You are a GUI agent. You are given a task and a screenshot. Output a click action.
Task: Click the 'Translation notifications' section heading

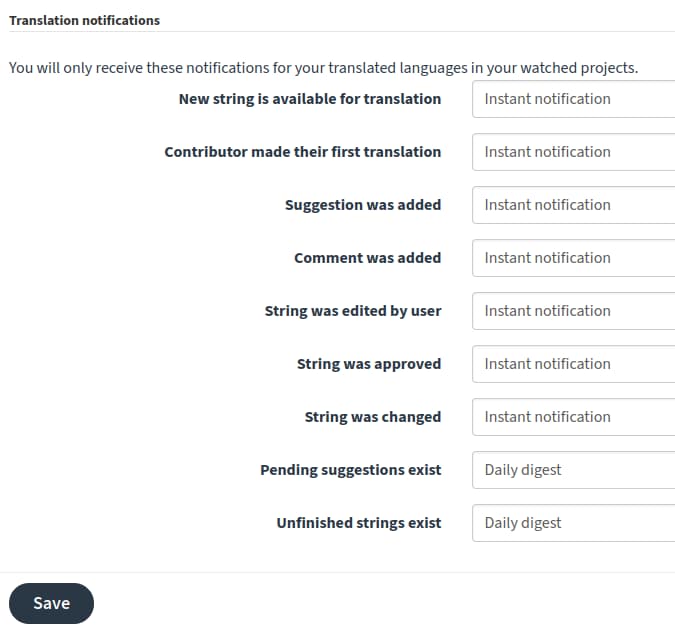[x=84, y=20]
